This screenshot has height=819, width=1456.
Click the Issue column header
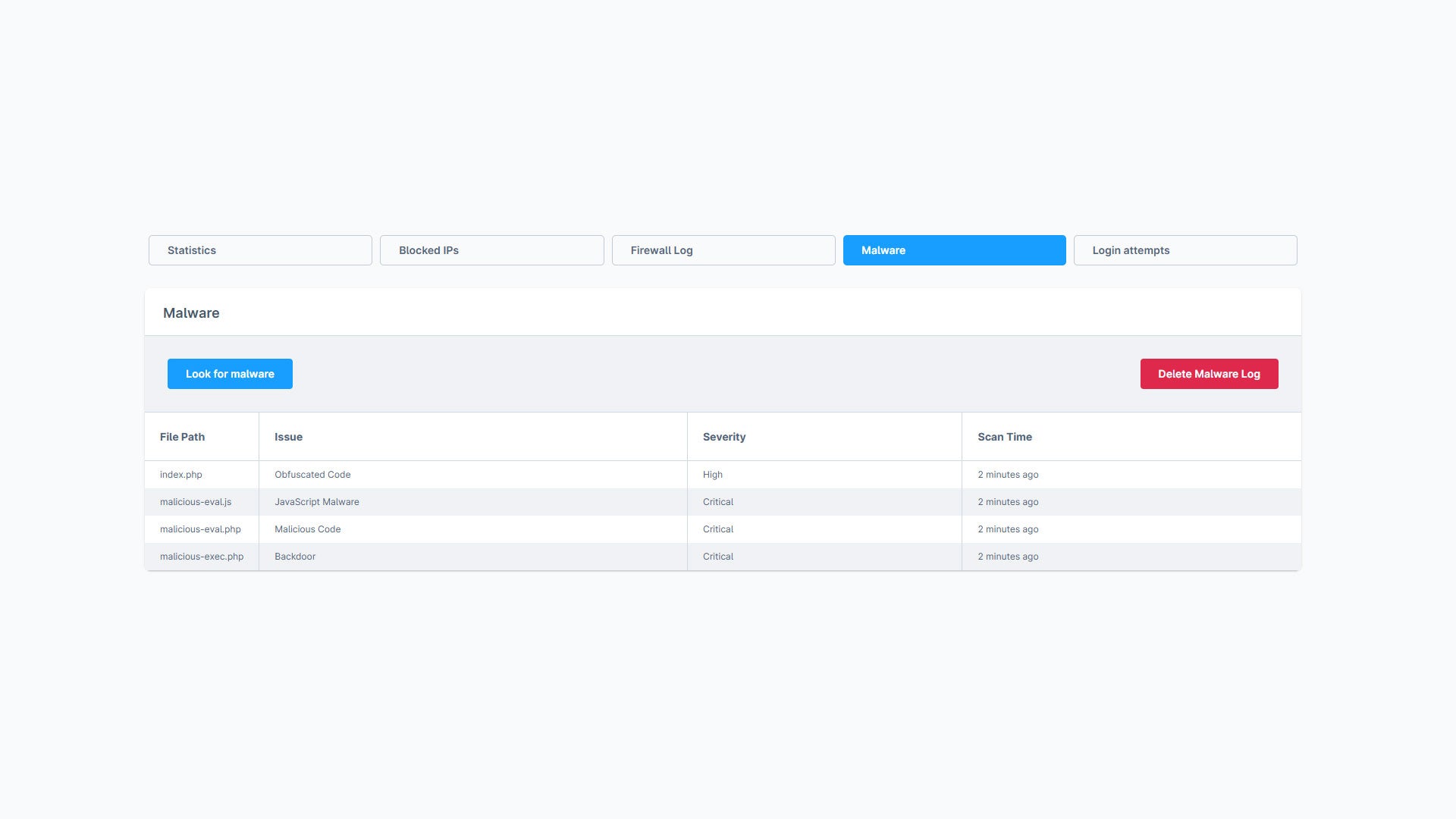pyautogui.click(x=288, y=437)
